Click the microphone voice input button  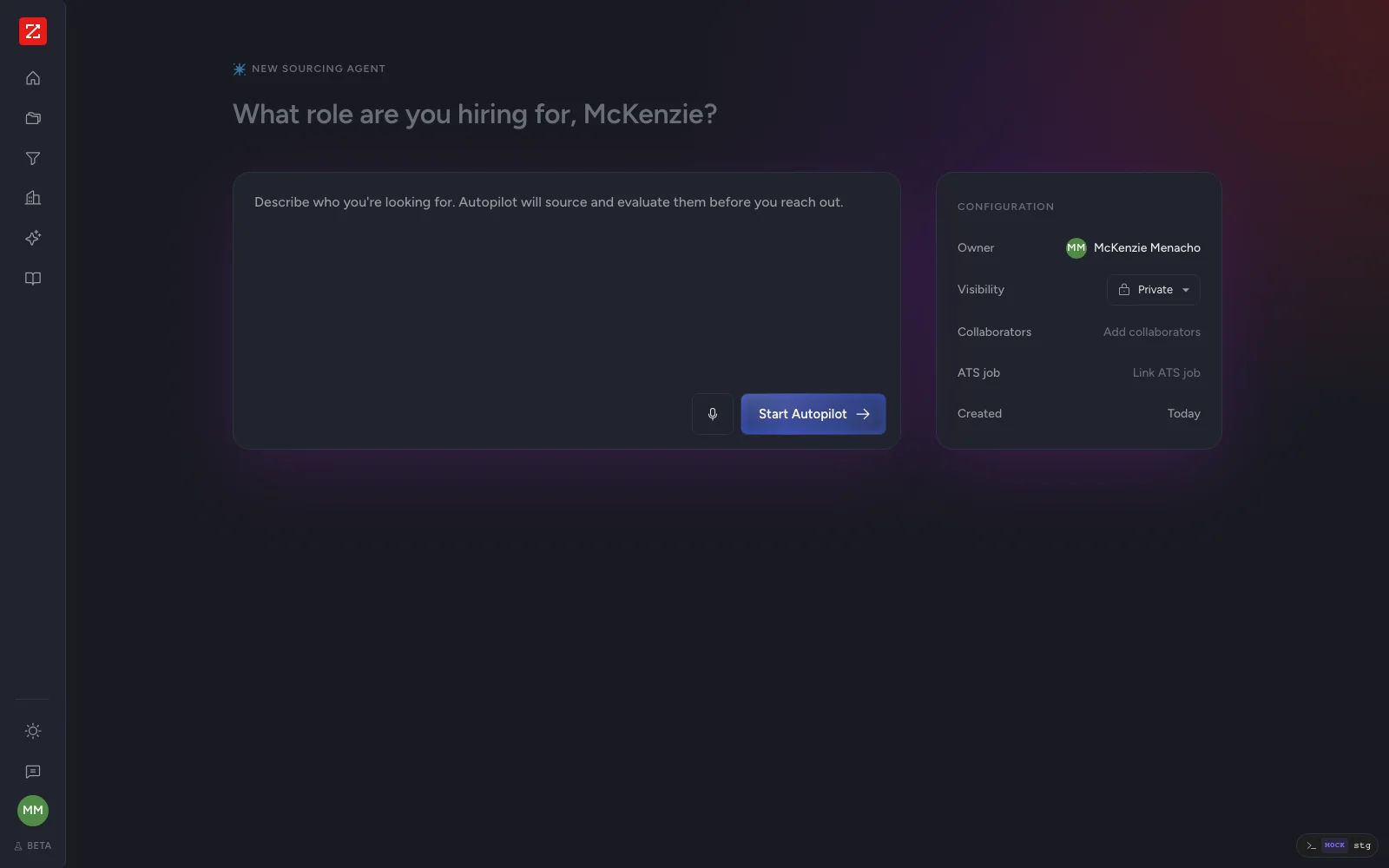click(713, 414)
